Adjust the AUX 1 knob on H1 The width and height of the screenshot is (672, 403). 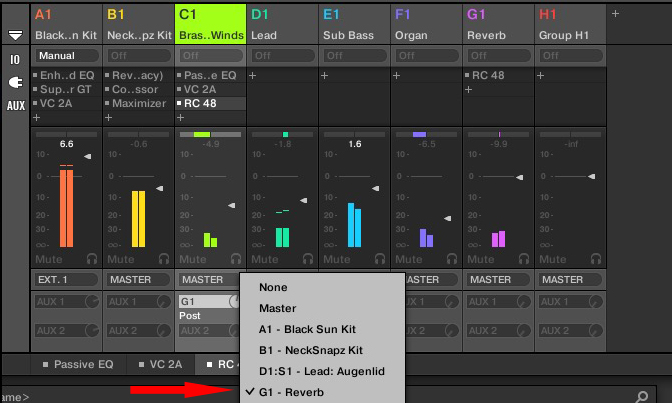click(x=596, y=302)
